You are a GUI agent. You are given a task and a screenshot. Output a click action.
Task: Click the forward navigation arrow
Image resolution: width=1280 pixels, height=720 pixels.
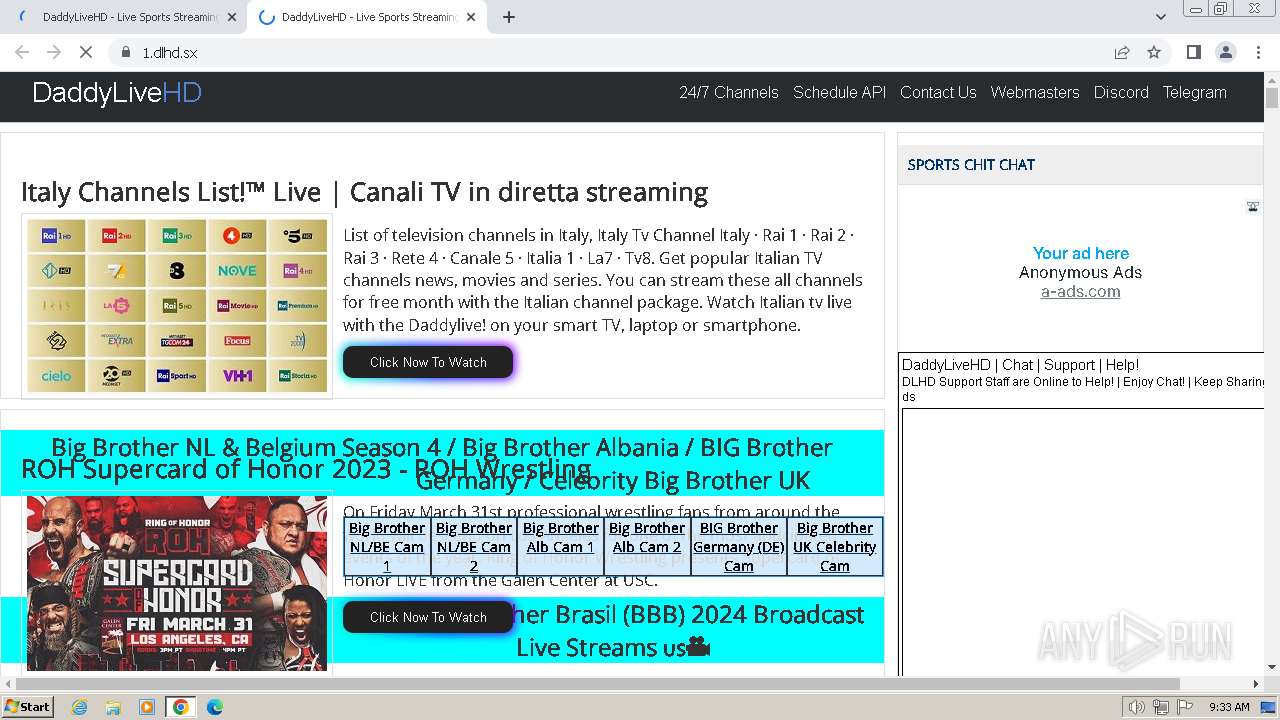tap(54, 52)
